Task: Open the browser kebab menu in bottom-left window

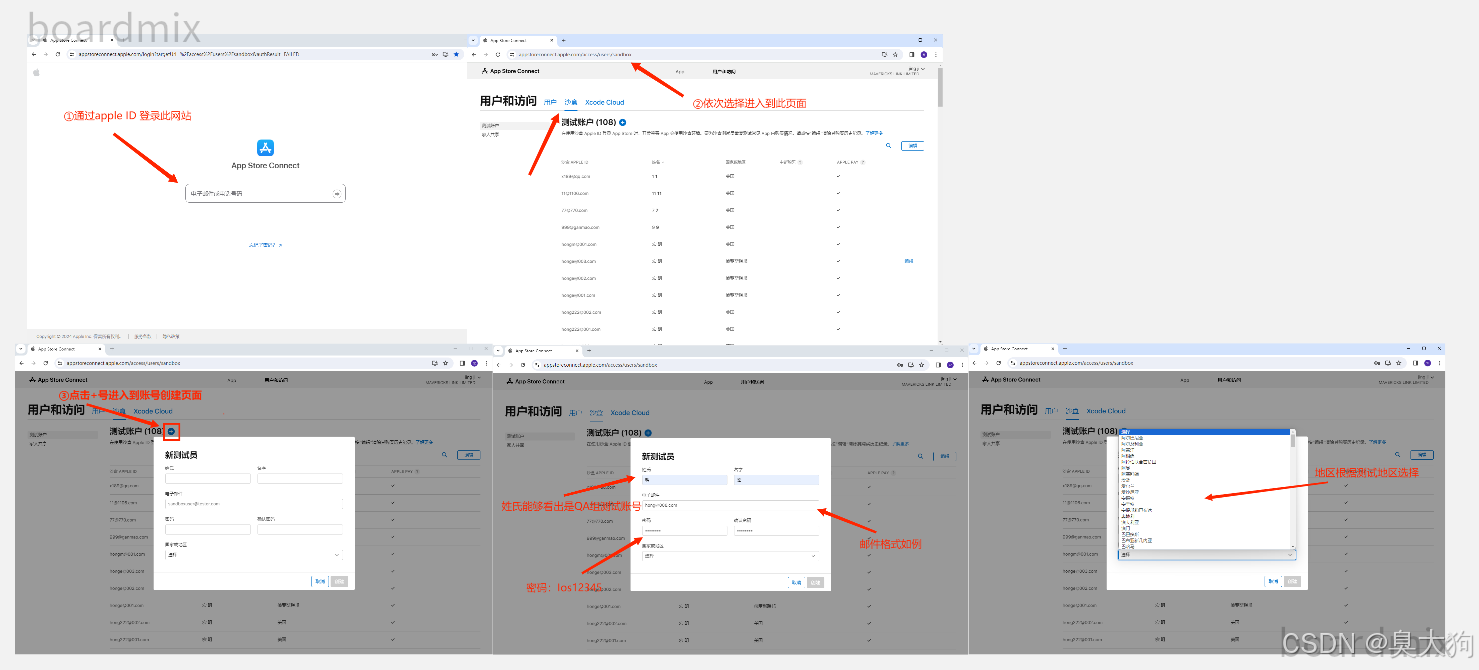Action: pyautogui.click(x=485, y=363)
